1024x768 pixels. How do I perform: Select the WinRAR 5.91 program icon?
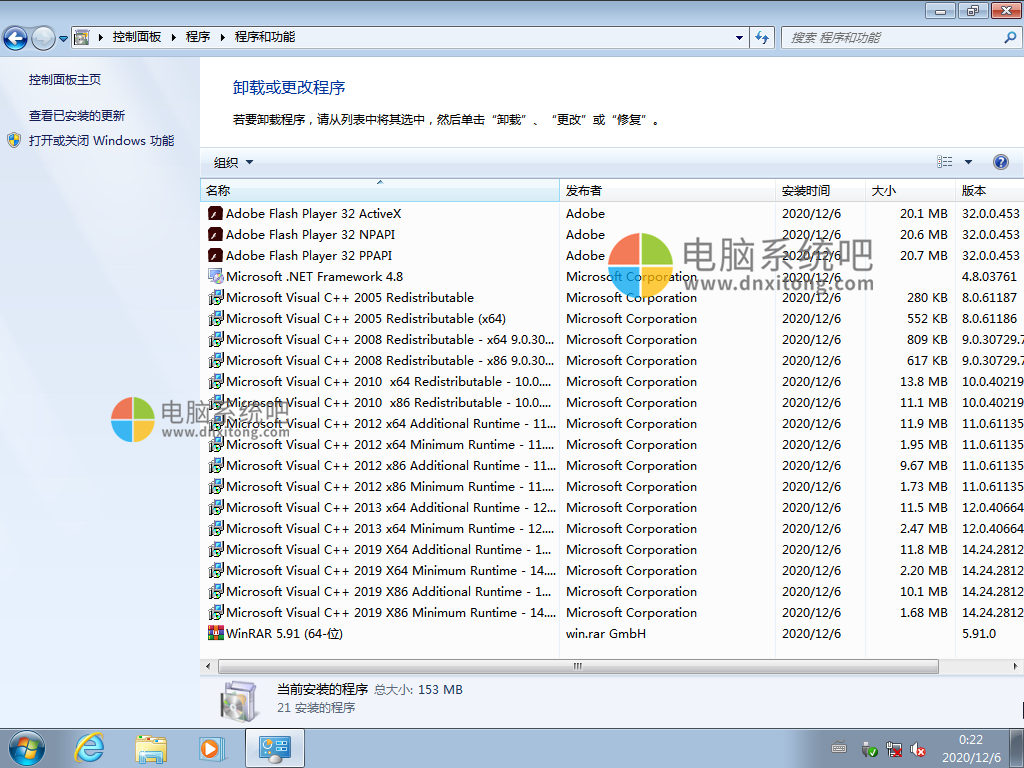coord(216,633)
